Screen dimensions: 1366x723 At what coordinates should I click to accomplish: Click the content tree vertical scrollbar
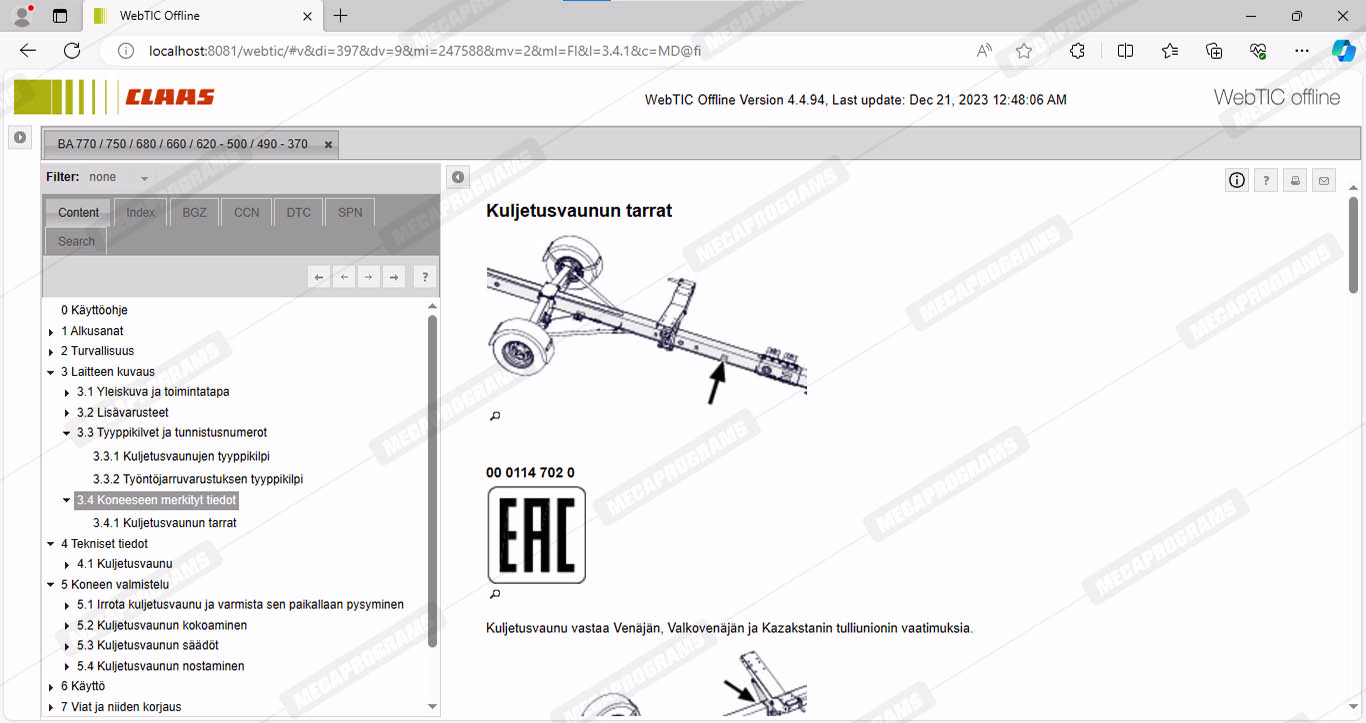433,480
